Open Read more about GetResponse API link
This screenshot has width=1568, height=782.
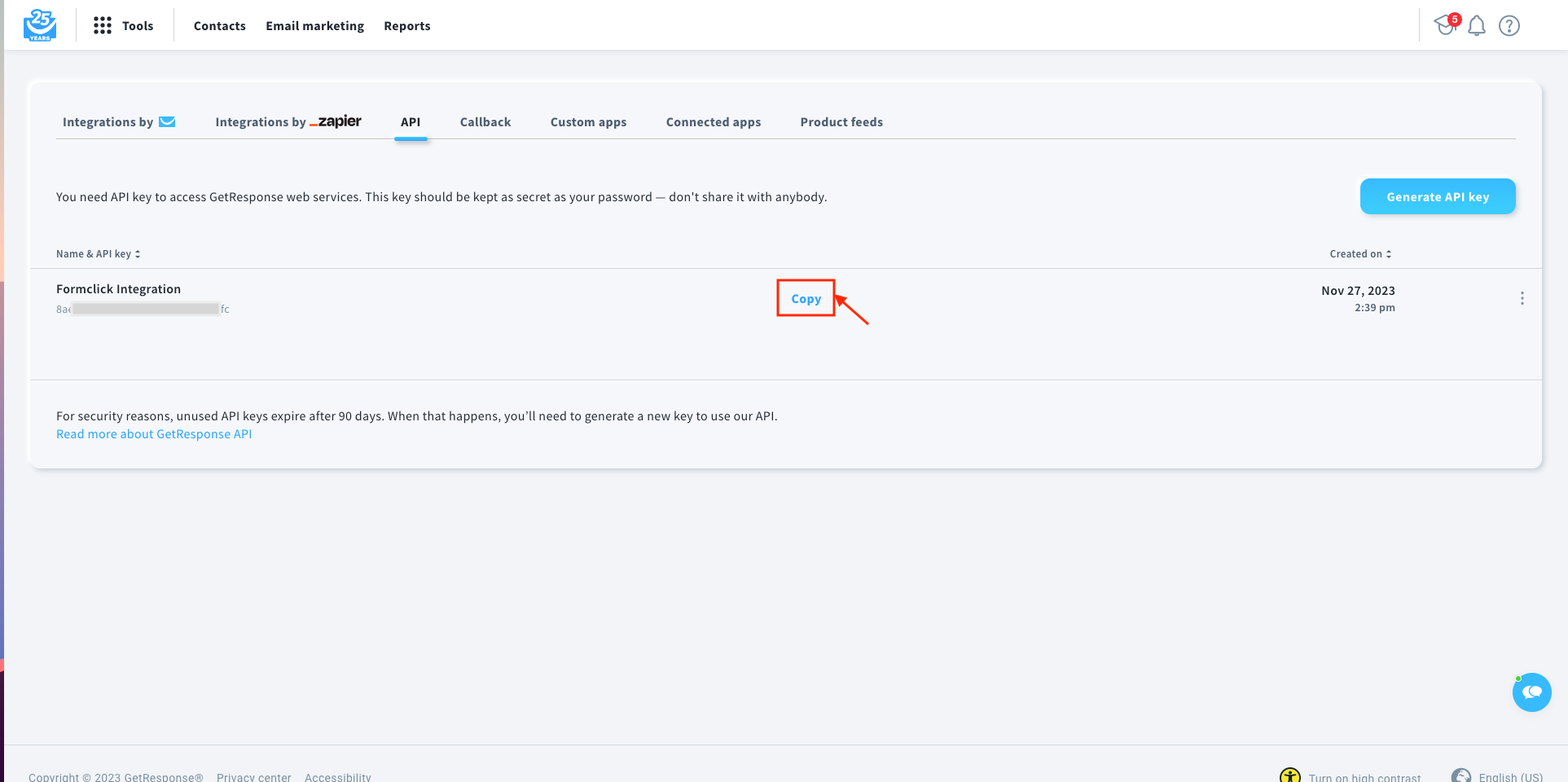click(x=154, y=434)
